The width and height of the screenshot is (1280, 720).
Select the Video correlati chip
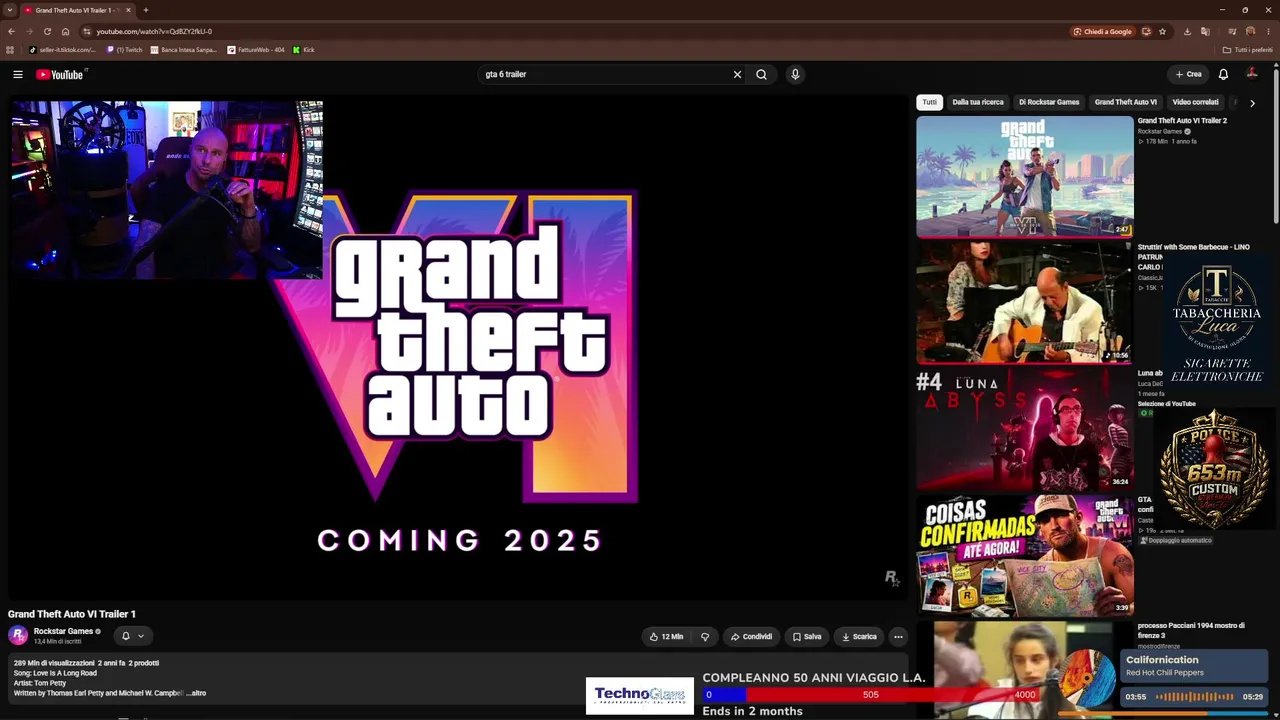[x=1196, y=102]
